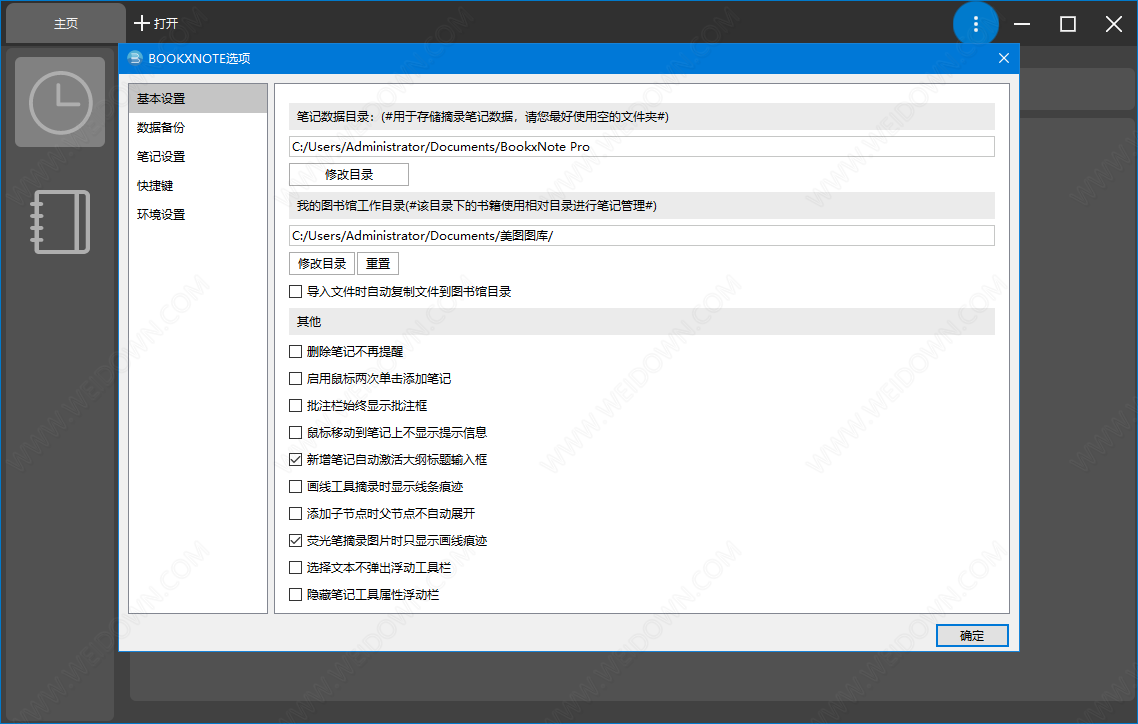This screenshot has width=1138, height=724.
Task: Check 隐藏笔记工具属性浮动栏
Action: (x=295, y=595)
